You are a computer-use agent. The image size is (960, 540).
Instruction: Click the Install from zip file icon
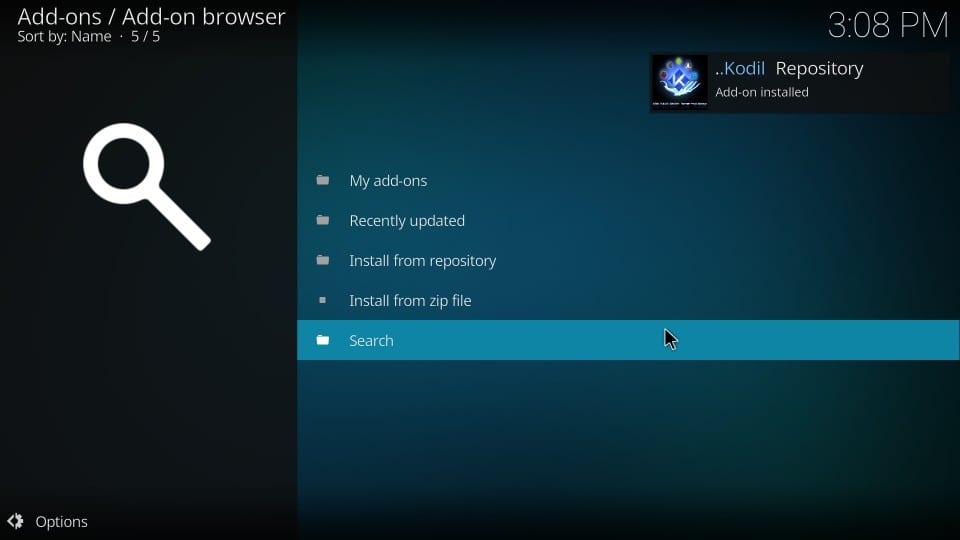point(323,300)
